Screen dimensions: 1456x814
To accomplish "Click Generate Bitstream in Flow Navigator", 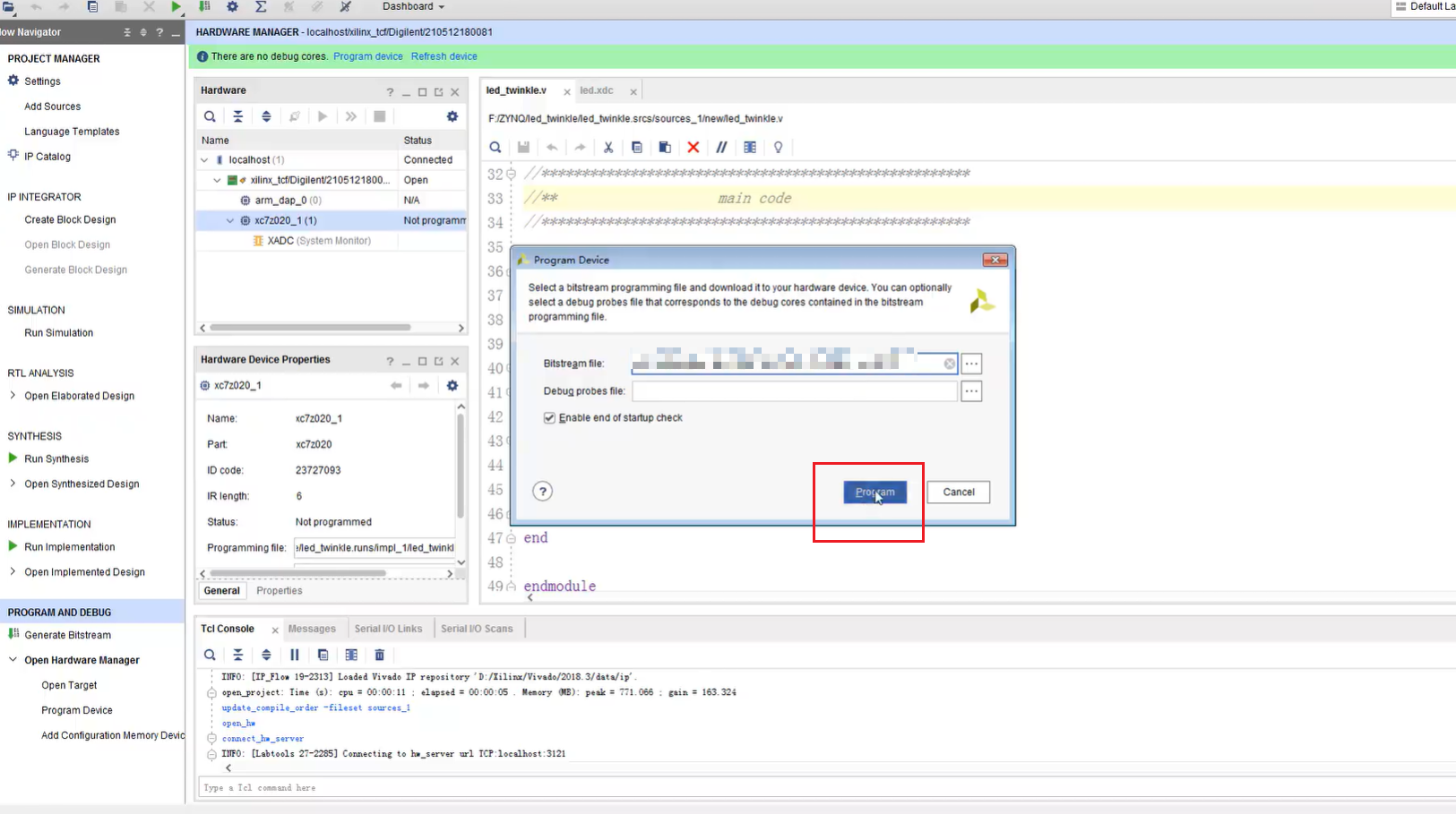I will point(68,635).
